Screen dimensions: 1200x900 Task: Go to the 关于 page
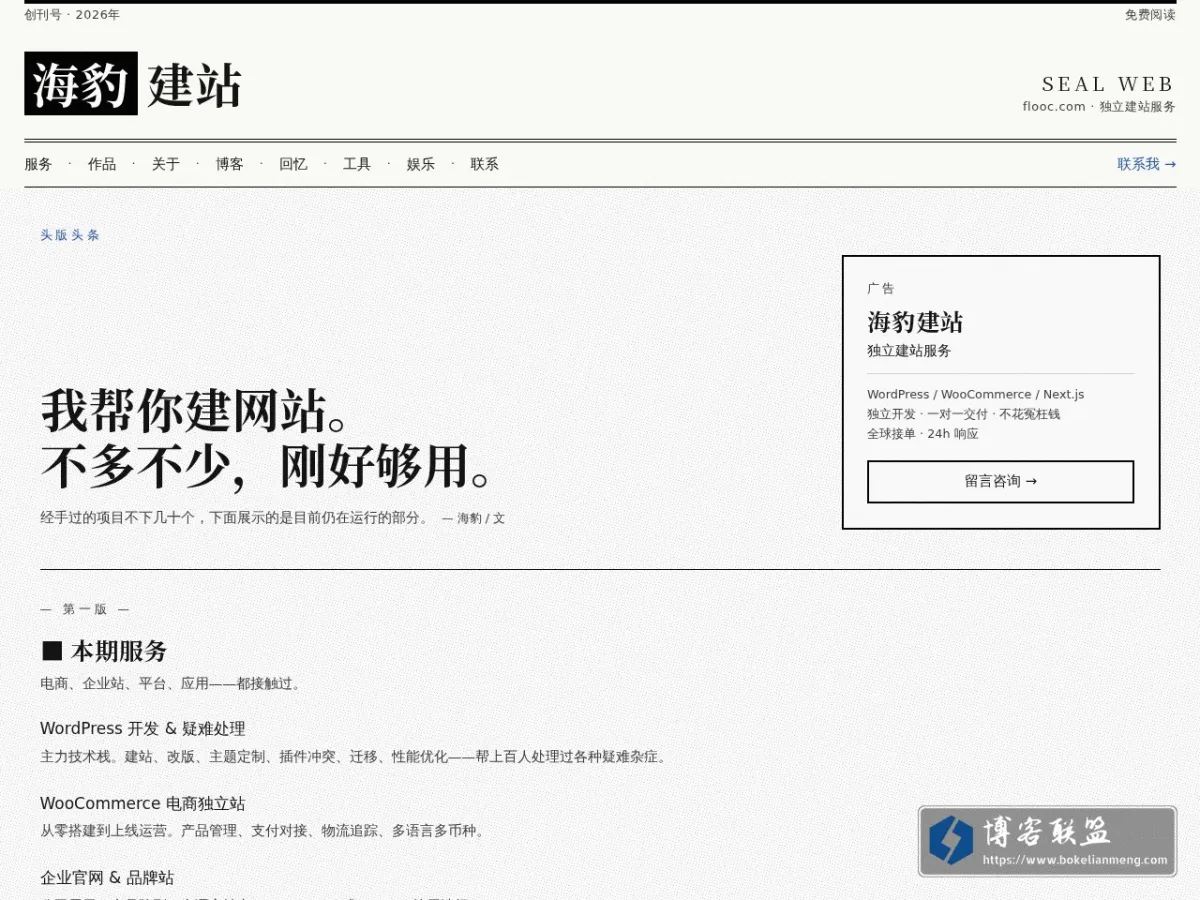(x=166, y=164)
